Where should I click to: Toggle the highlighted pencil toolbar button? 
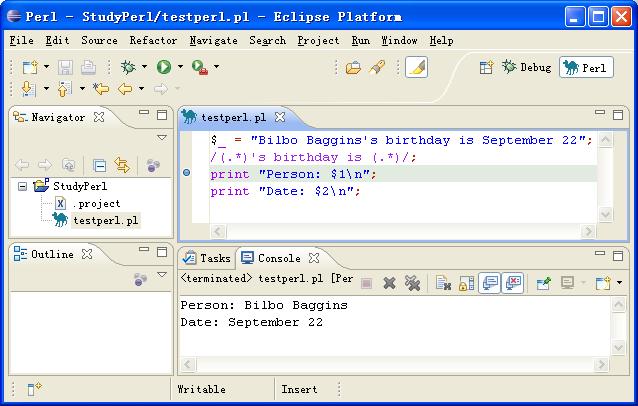416,67
